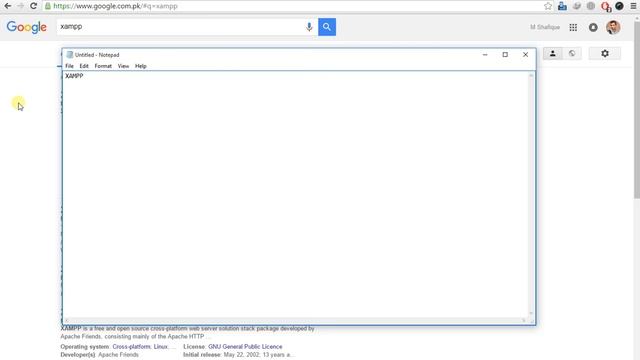This screenshot has height=360, width=640.
Task: Open GNU General Public Licence link
Action: (x=245, y=347)
